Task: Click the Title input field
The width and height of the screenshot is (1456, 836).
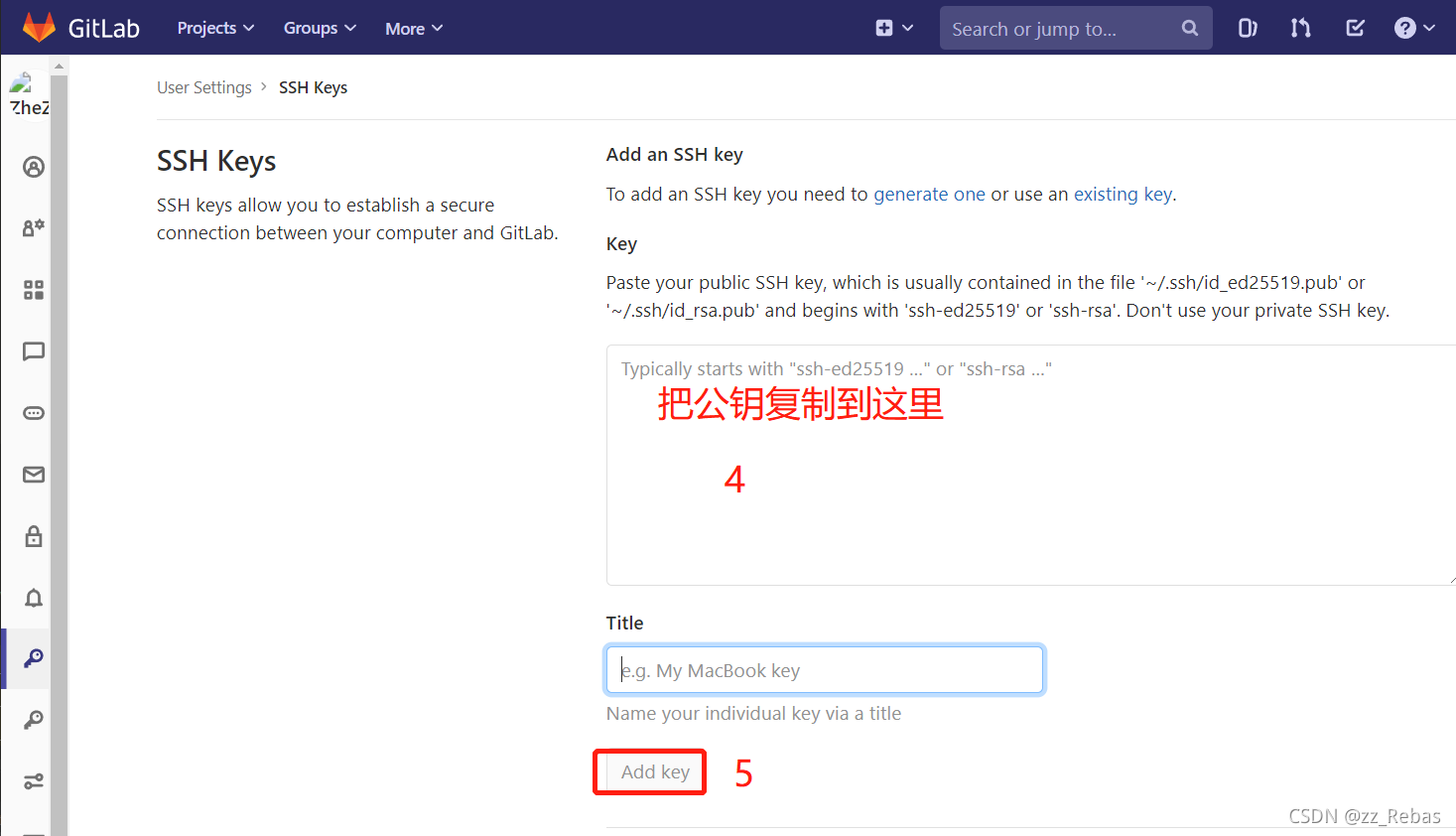Action: [x=825, y=670]
